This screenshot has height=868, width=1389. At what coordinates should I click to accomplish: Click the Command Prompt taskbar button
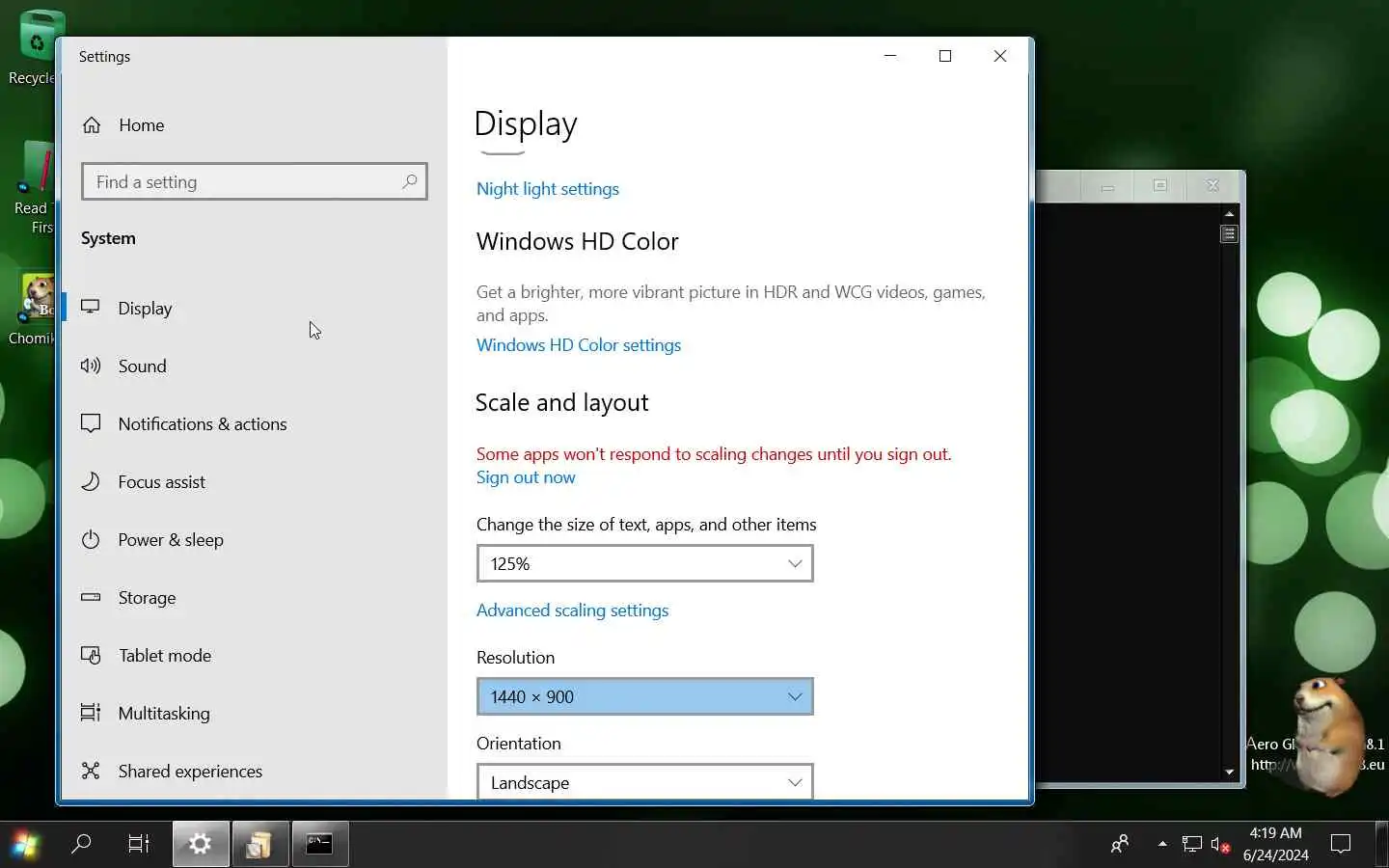click(x=319, y=844)
